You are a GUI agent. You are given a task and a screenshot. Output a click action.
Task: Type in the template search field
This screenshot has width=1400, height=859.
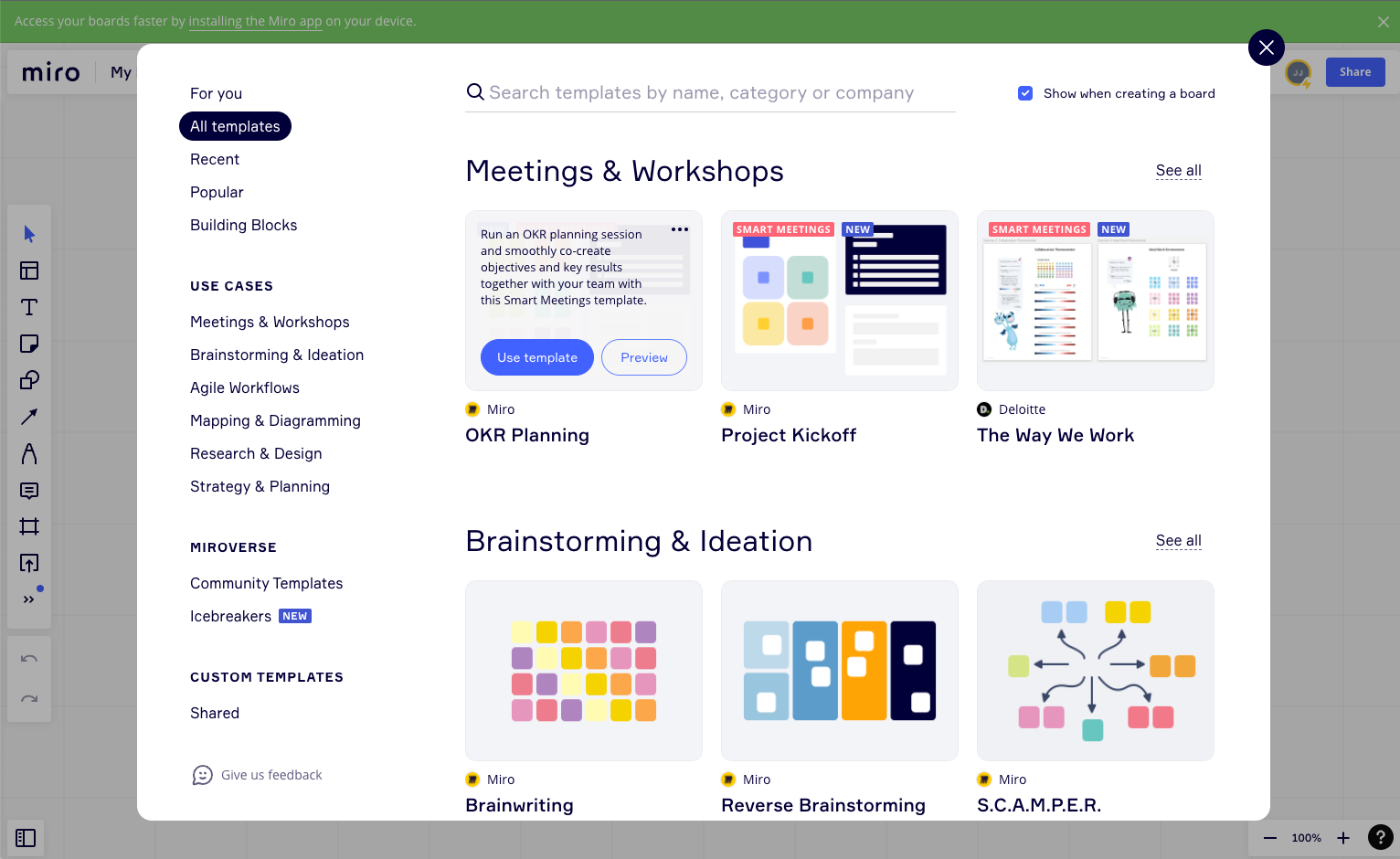(x=711, y=92)
